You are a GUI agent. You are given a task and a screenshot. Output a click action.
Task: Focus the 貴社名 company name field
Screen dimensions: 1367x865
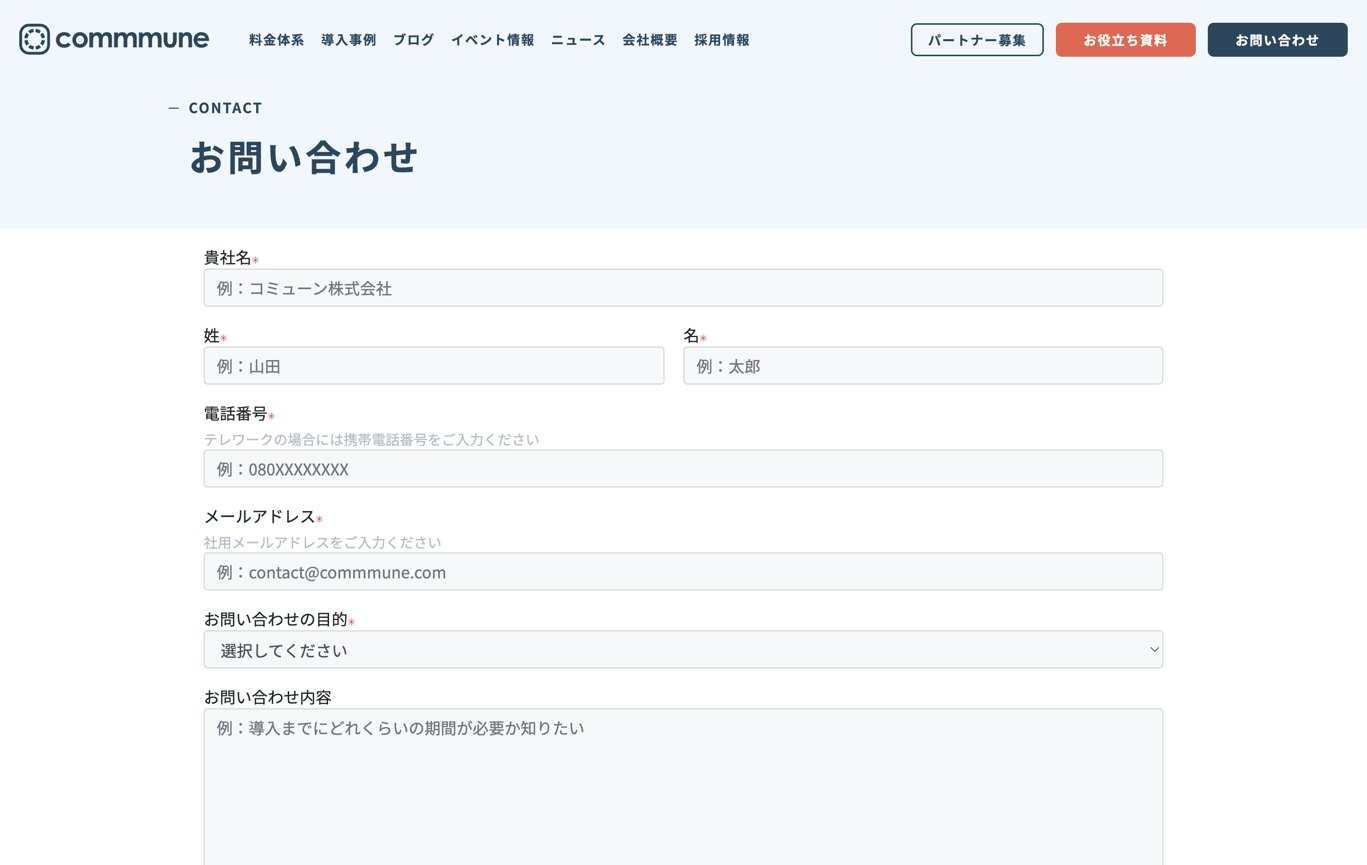pos(683,288)
